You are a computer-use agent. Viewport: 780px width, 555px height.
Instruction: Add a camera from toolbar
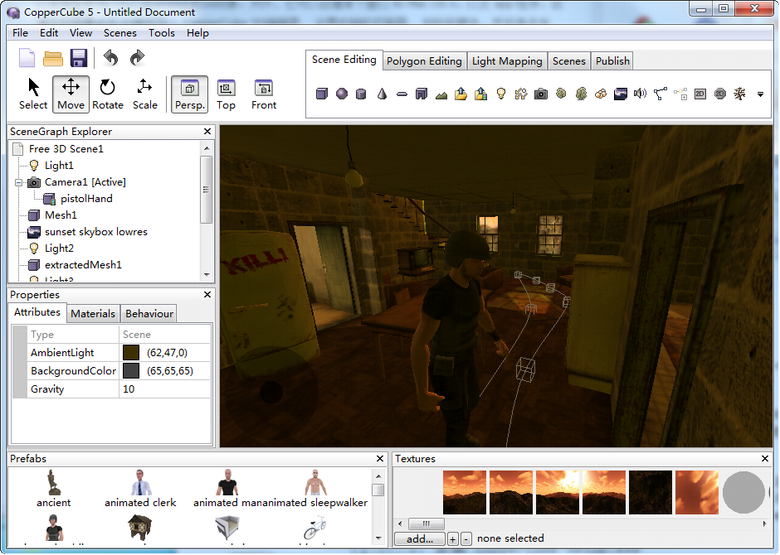click(x=541, y=94)
